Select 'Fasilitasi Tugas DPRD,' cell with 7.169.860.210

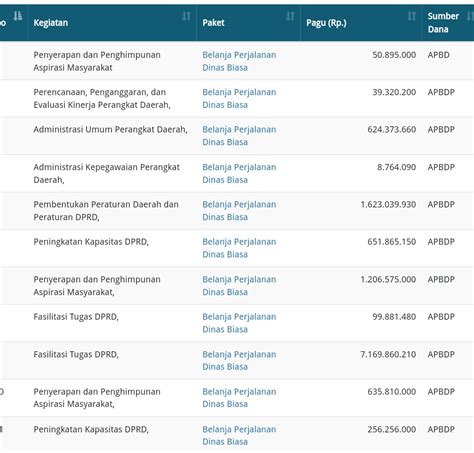coord(112,360)
